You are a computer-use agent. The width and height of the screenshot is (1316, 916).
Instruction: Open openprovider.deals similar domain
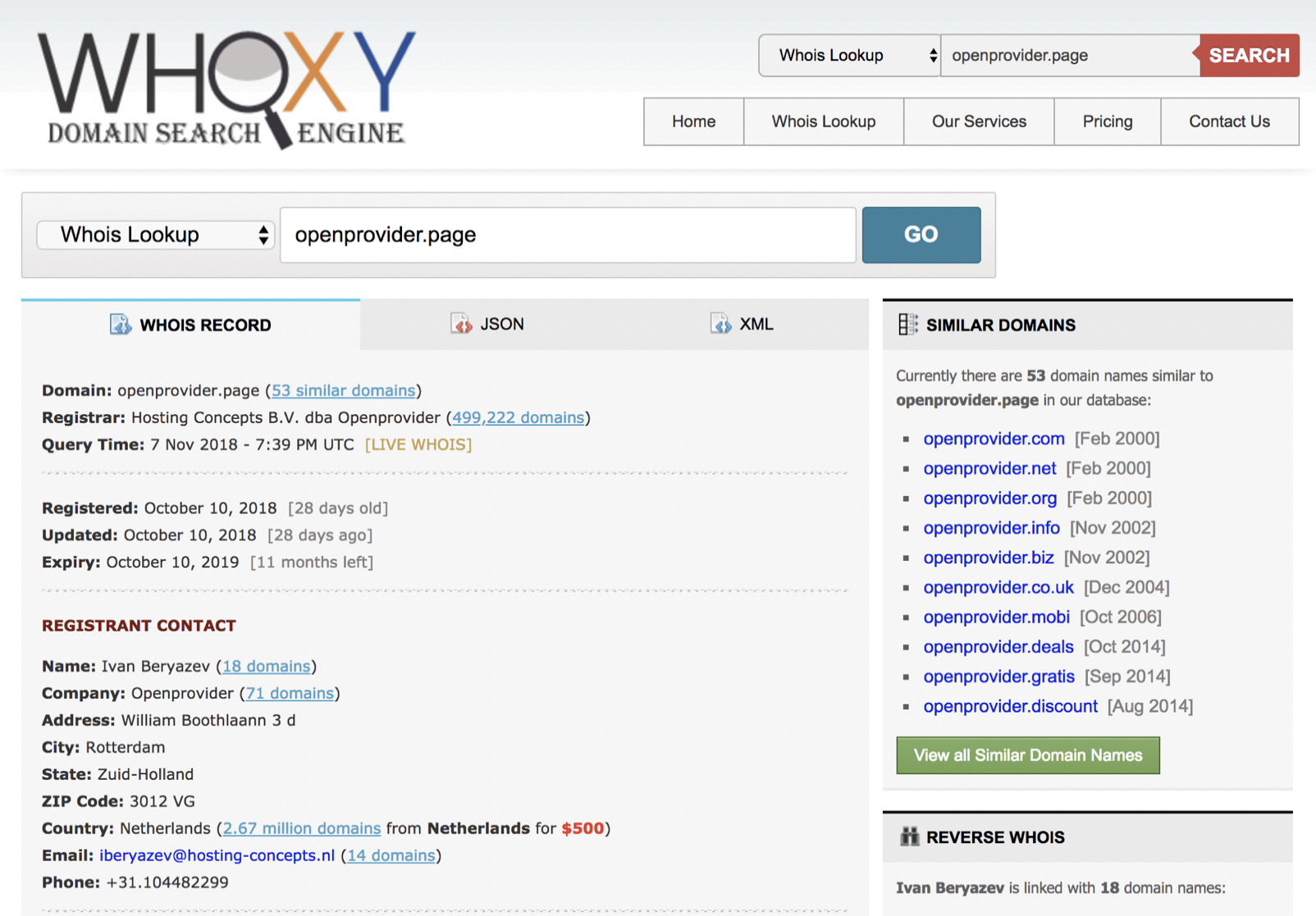pyautogui.click(x=998, y=646)
